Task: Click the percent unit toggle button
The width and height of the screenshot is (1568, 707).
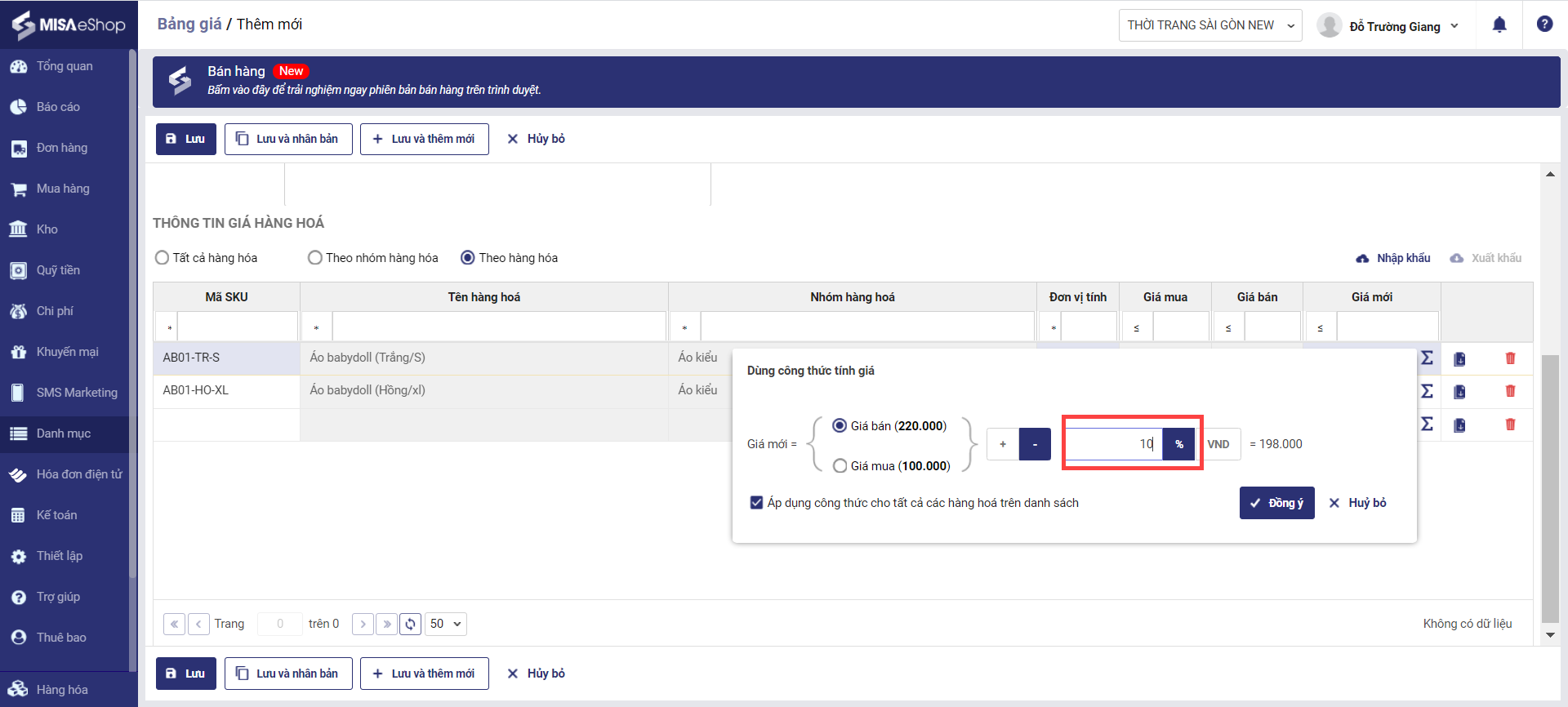Action: coord(1178,444)
